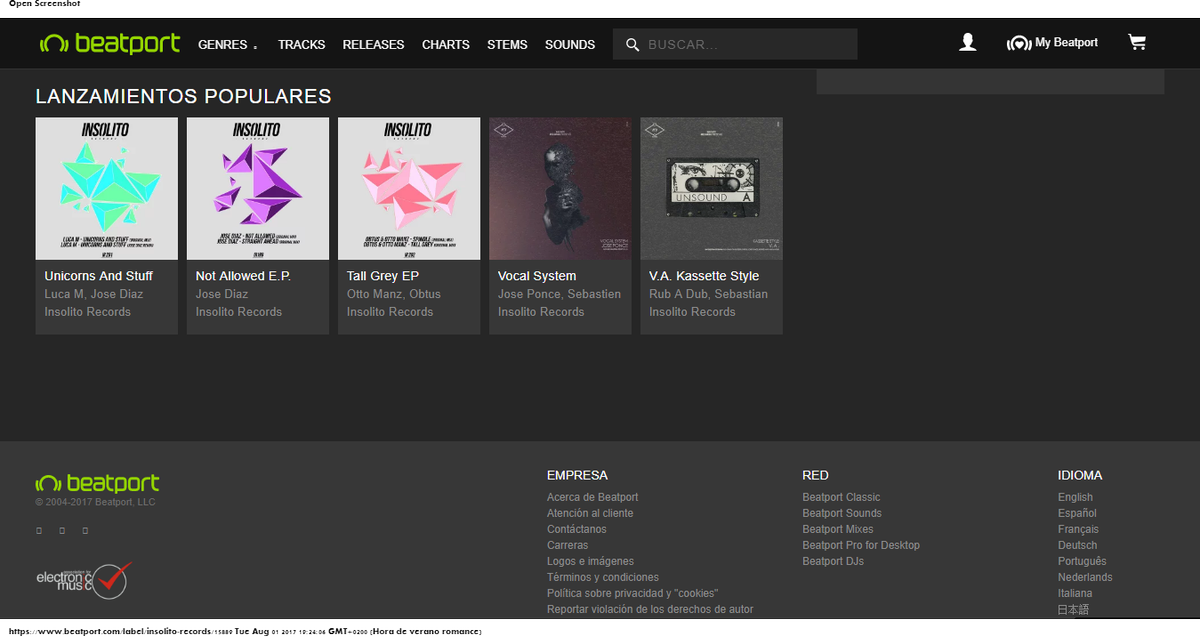
Task: Click Insolito Records under V.A. Kassette Style
Action: (x=692, y=312)
